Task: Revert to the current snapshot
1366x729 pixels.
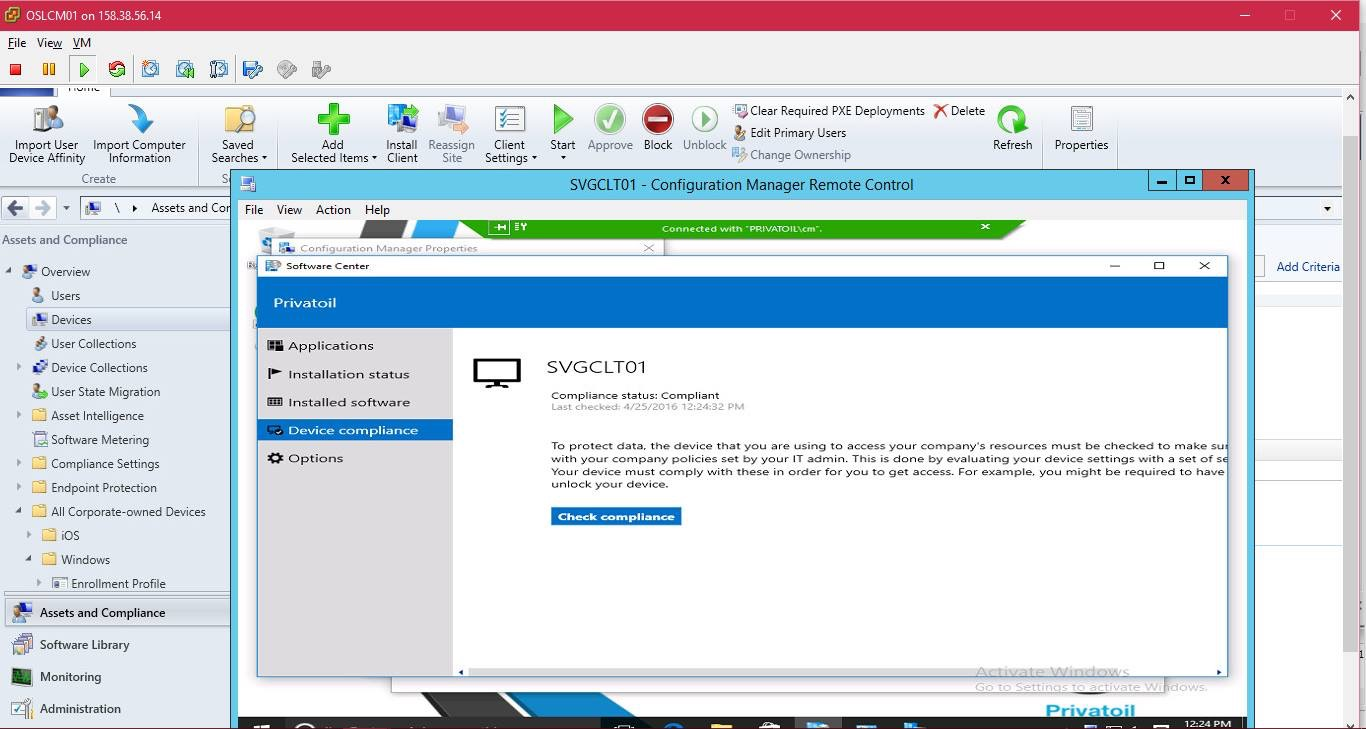Action: coord(185,69)
